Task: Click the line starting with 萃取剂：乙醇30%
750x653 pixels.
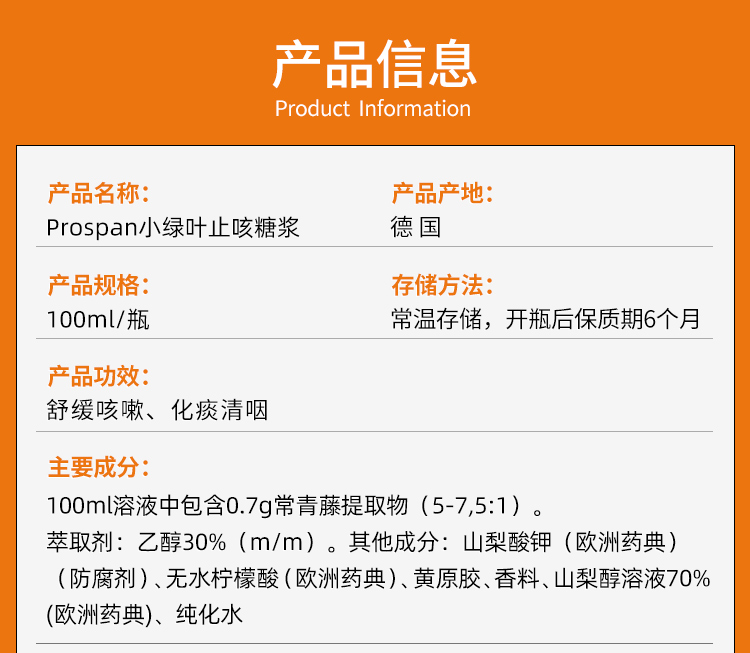Action: pos(362,542)
